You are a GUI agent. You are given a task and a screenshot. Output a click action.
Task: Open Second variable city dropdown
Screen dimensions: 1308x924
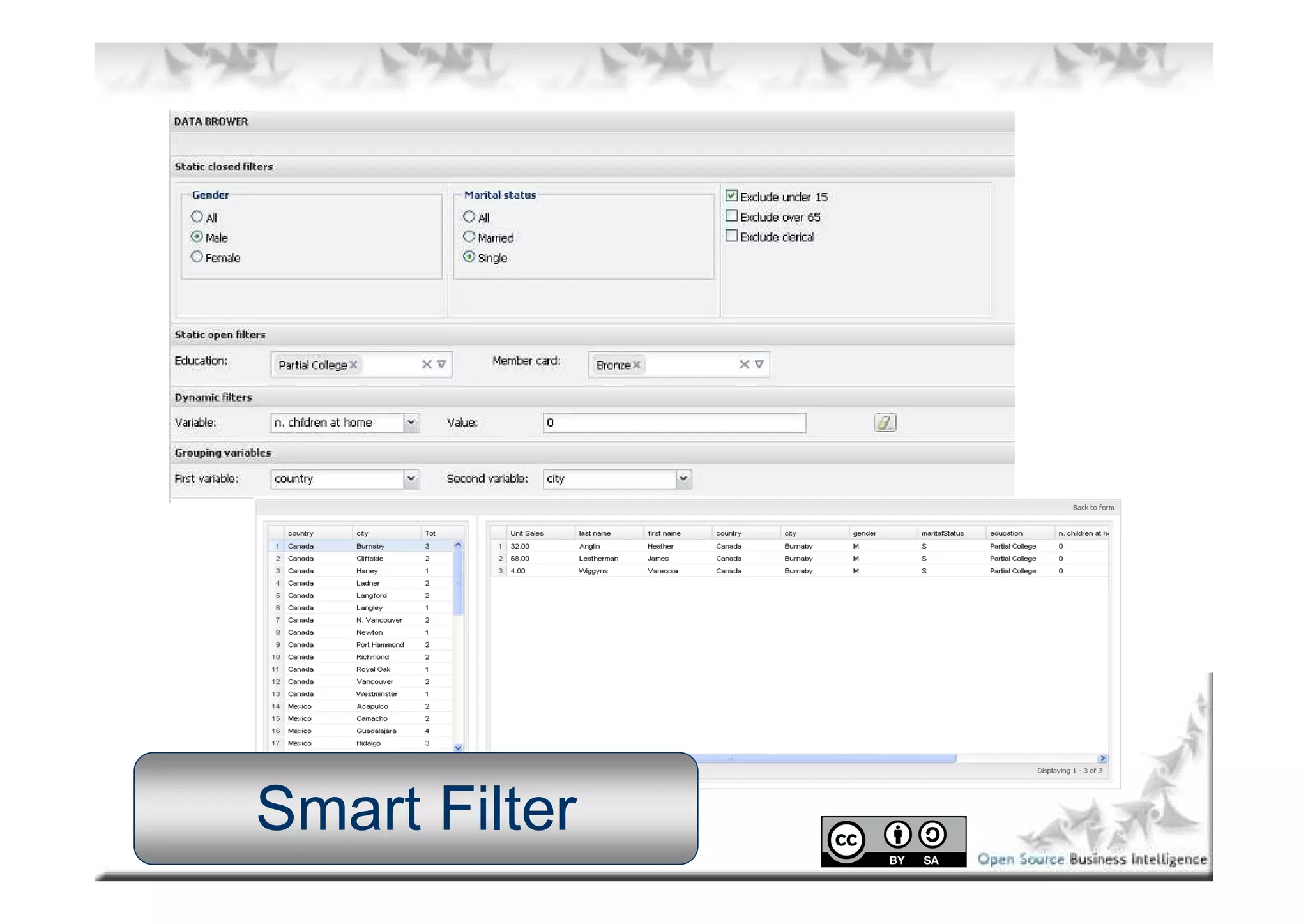point(683,478)
